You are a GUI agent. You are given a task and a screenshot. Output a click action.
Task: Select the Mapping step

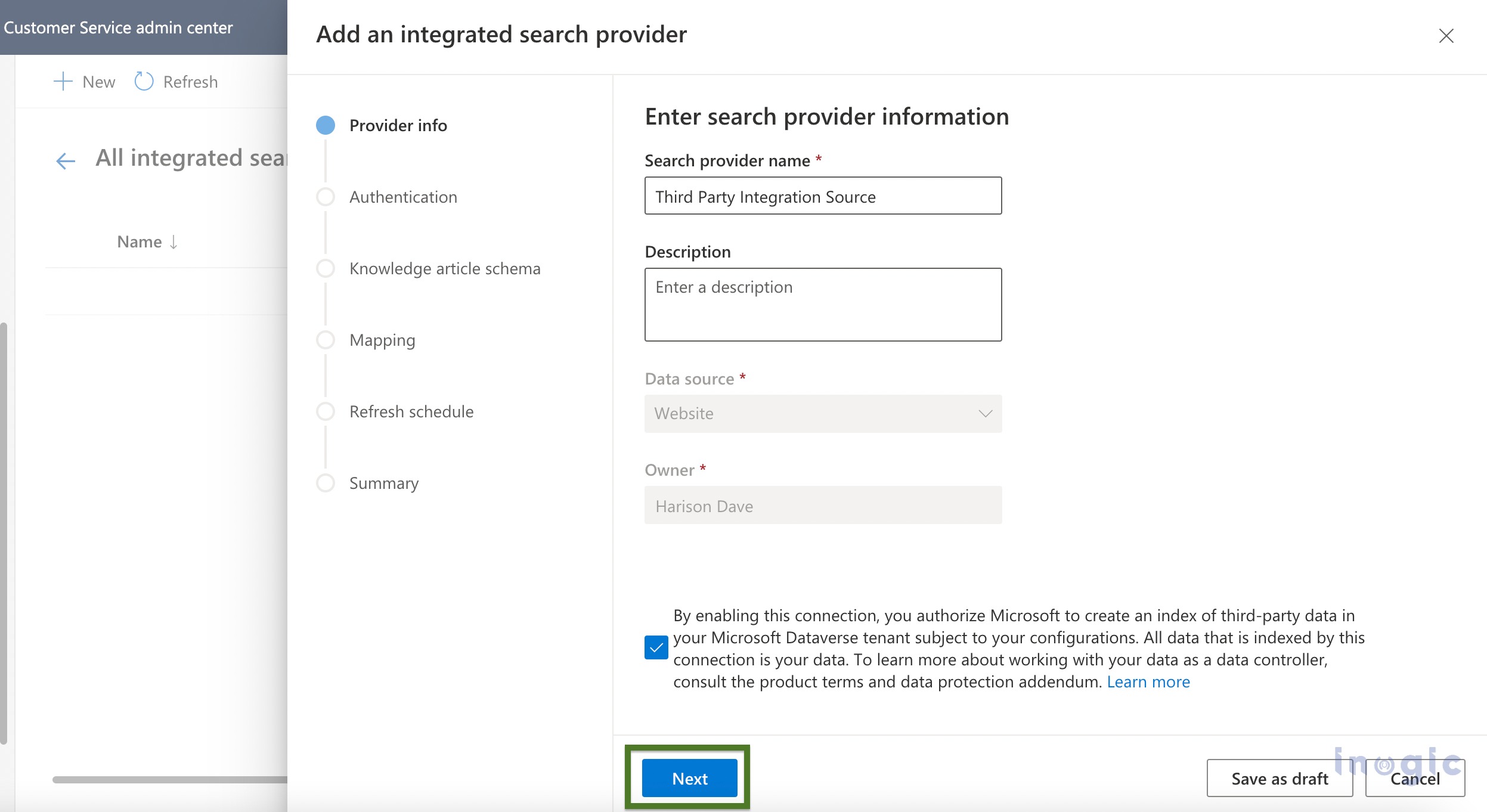(x=382, y=340)
